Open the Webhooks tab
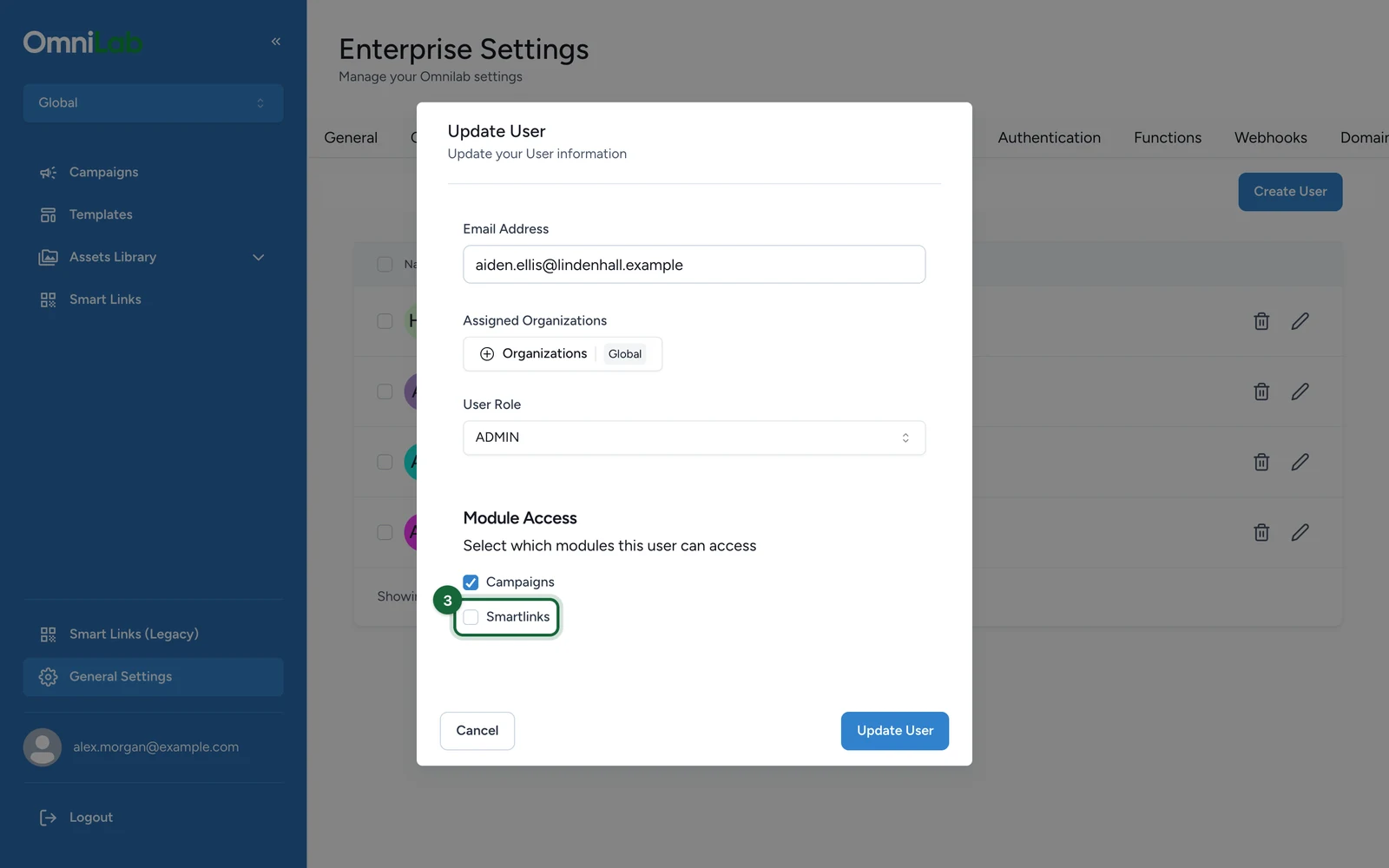Viewport: 1389px width, 868px height. [1270, 137]
